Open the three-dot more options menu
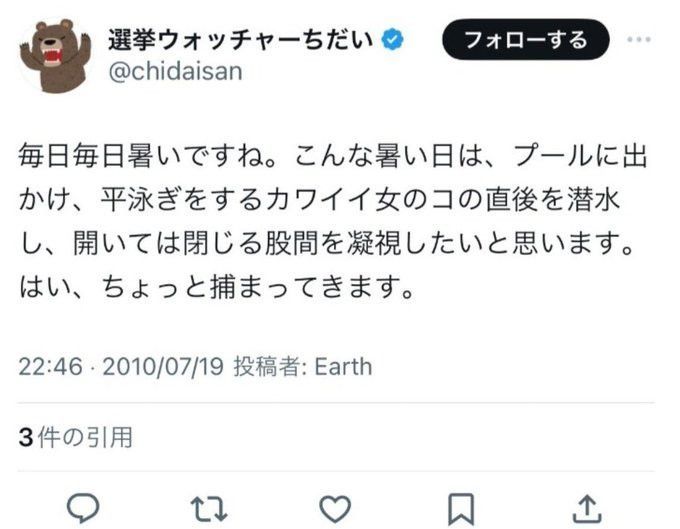The image size is (680, 529). tap(639, 41)
